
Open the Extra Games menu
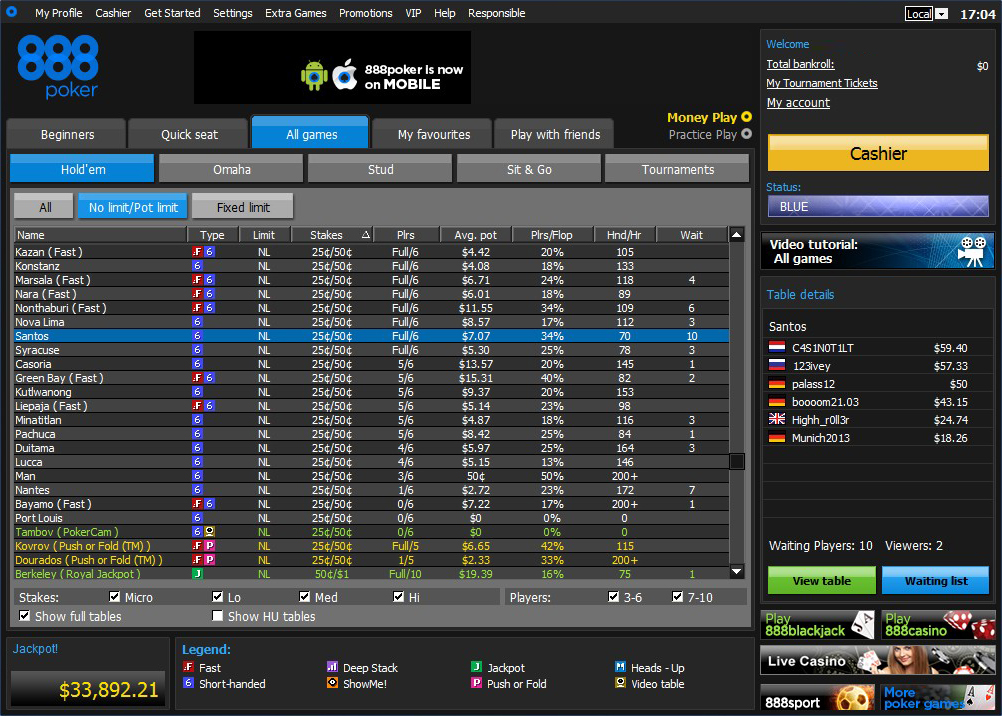[x=295, y=13]
